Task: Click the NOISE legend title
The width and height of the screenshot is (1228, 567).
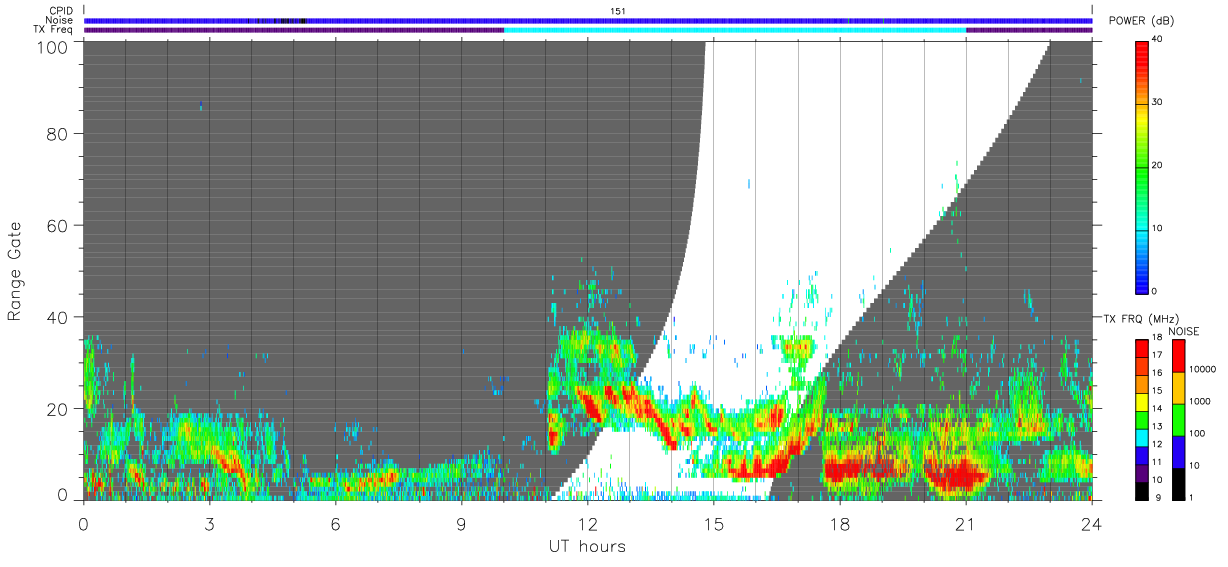Action: 1184,331
